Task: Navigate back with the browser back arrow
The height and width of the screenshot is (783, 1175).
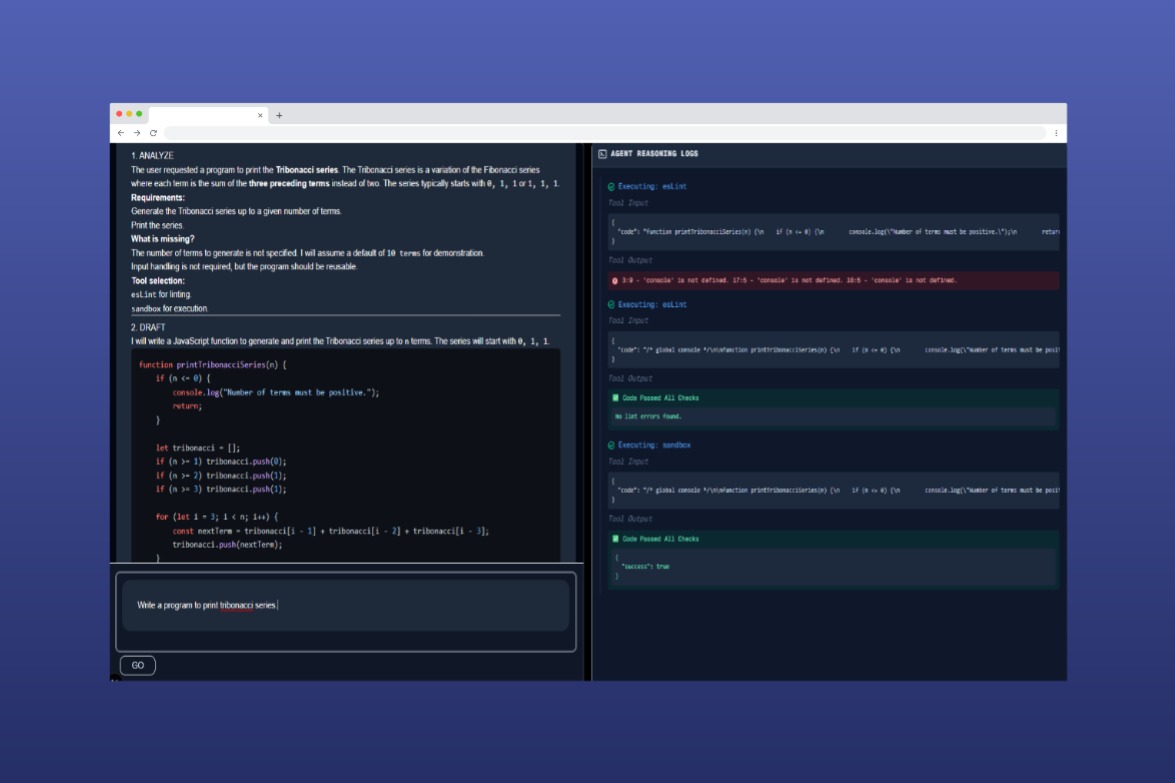Action: click(x=120, y=132)
